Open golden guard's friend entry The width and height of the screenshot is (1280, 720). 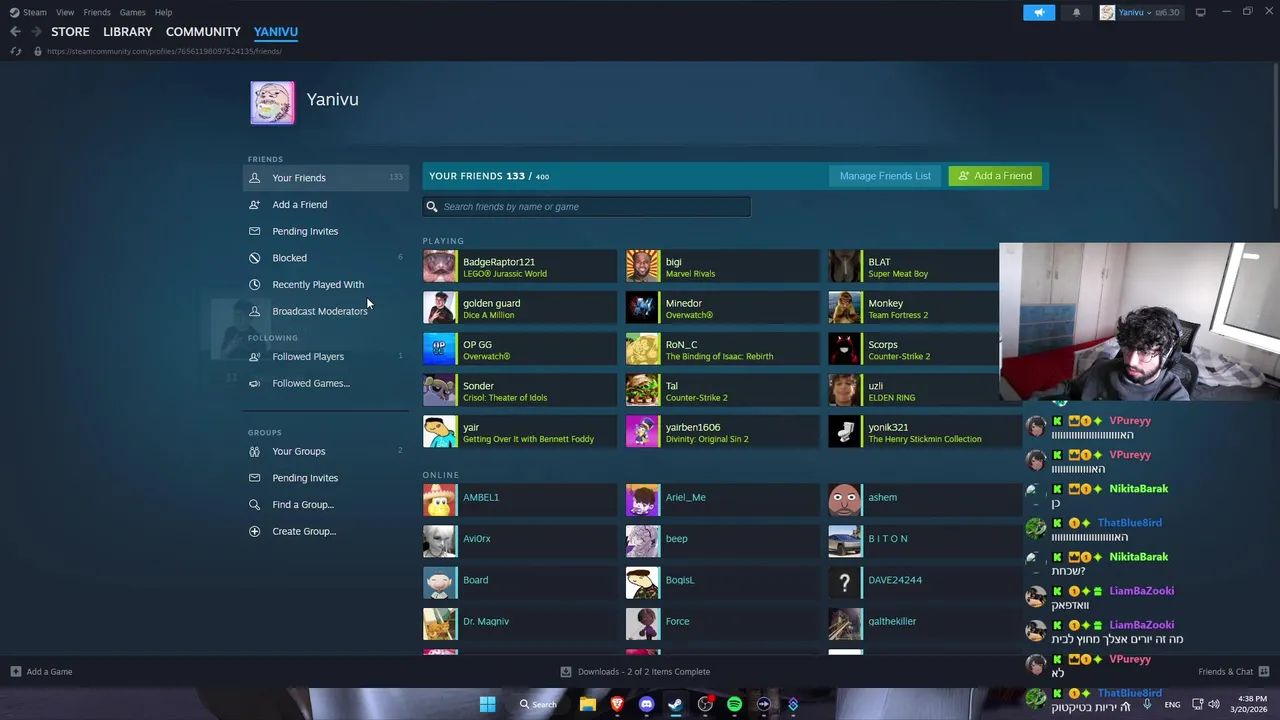(519, 309)
